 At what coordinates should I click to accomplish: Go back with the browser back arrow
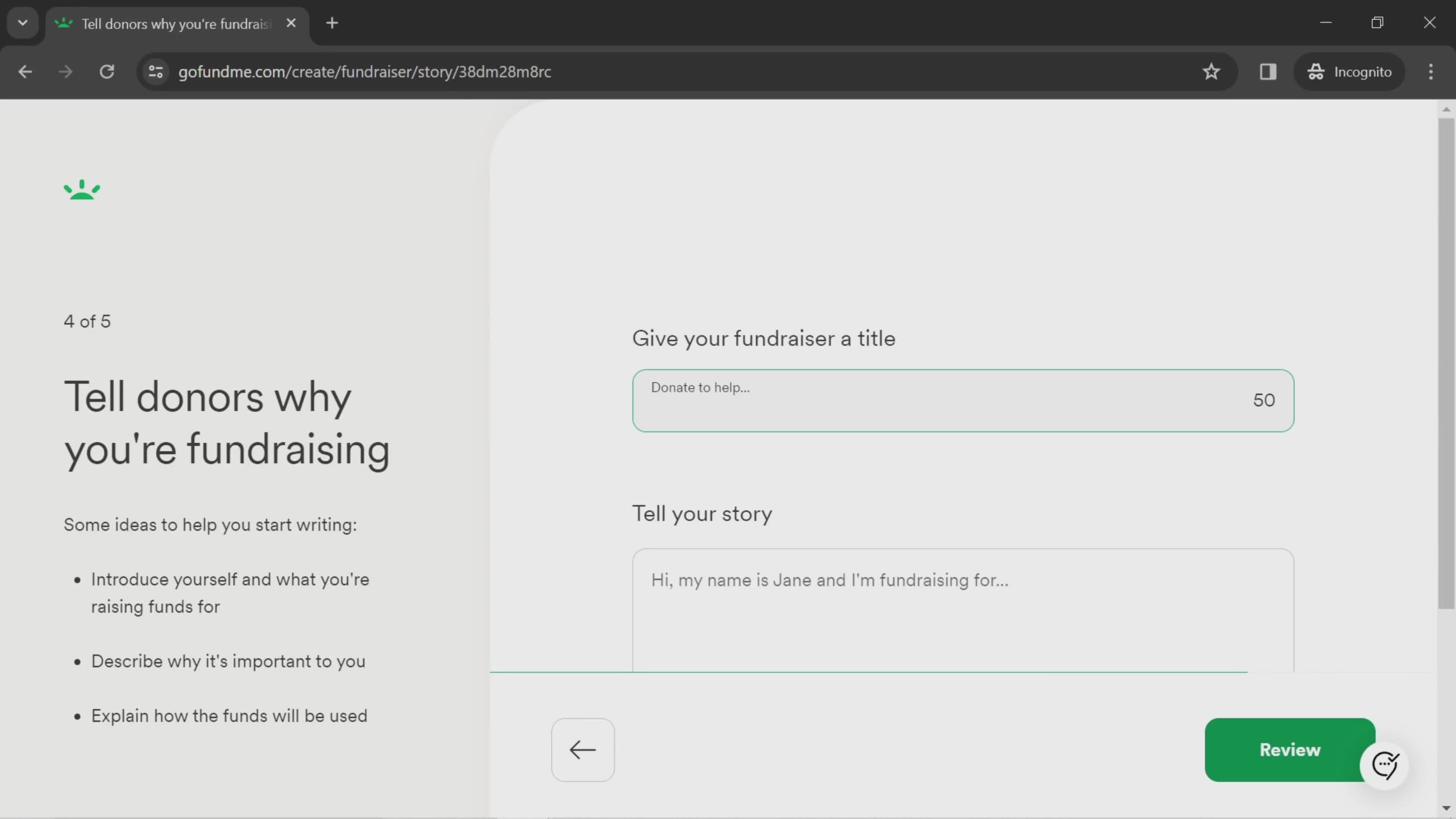point(25,72)
